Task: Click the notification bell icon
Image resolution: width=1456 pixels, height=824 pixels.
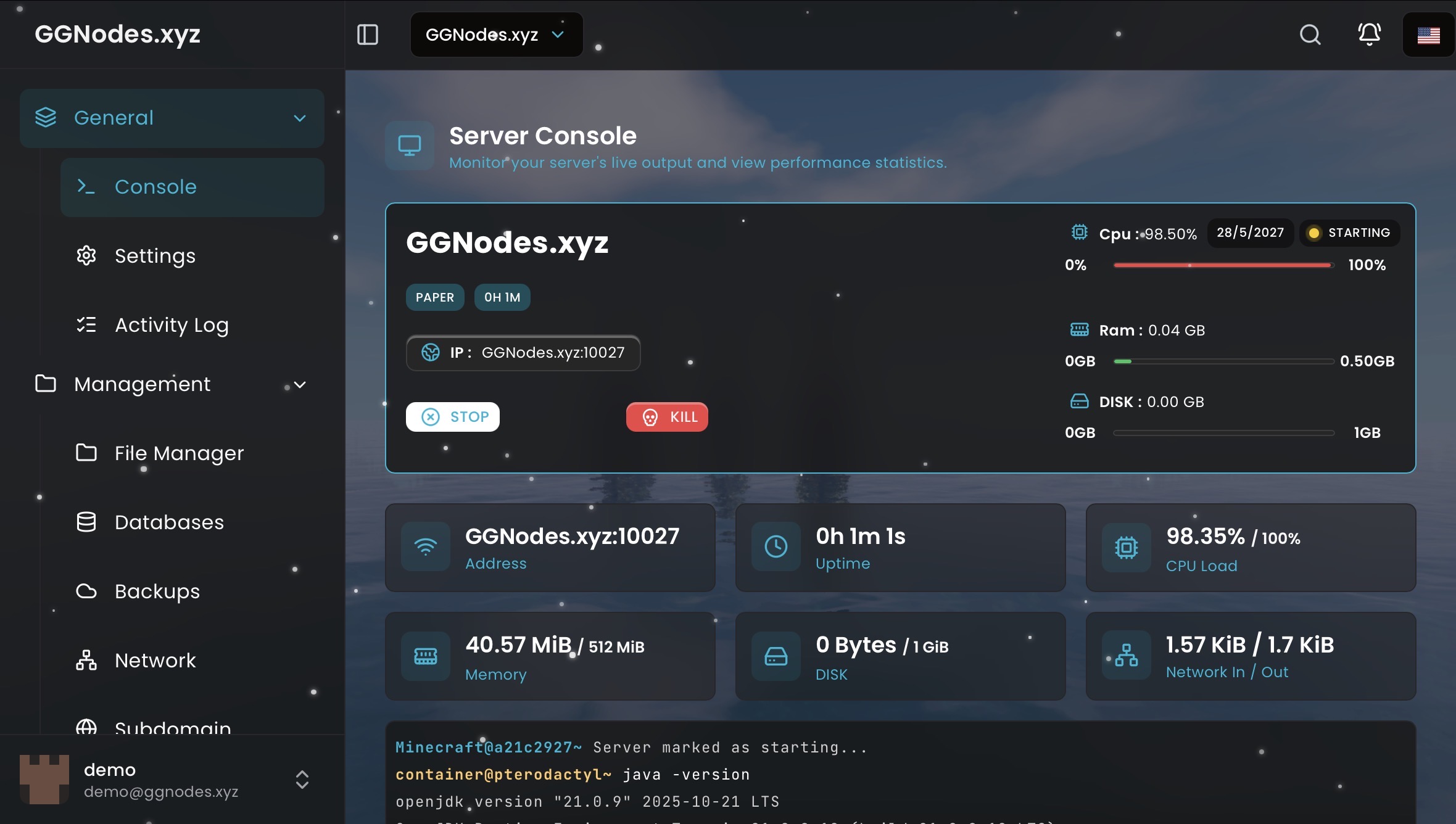Action: 1369,35
